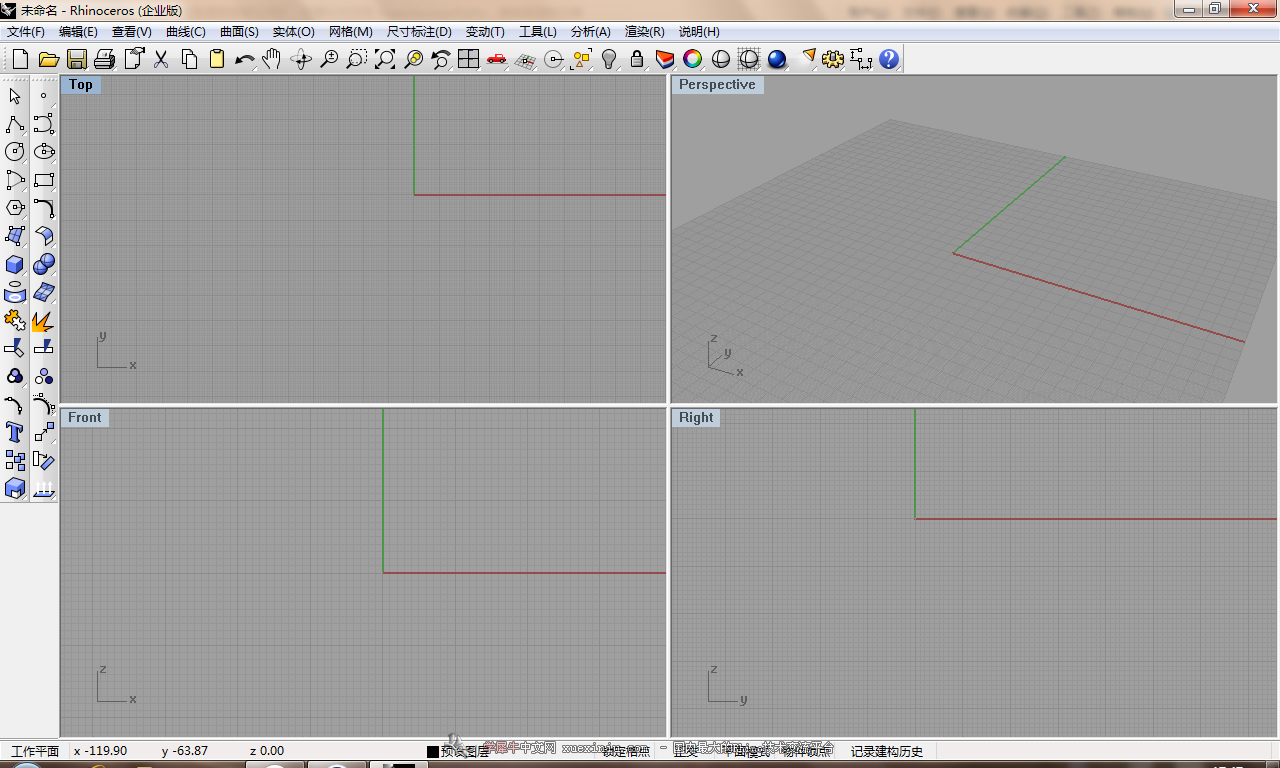Screen dimensions: 1280x768
Task: Select the Trim tool
Action: [15, 349]
